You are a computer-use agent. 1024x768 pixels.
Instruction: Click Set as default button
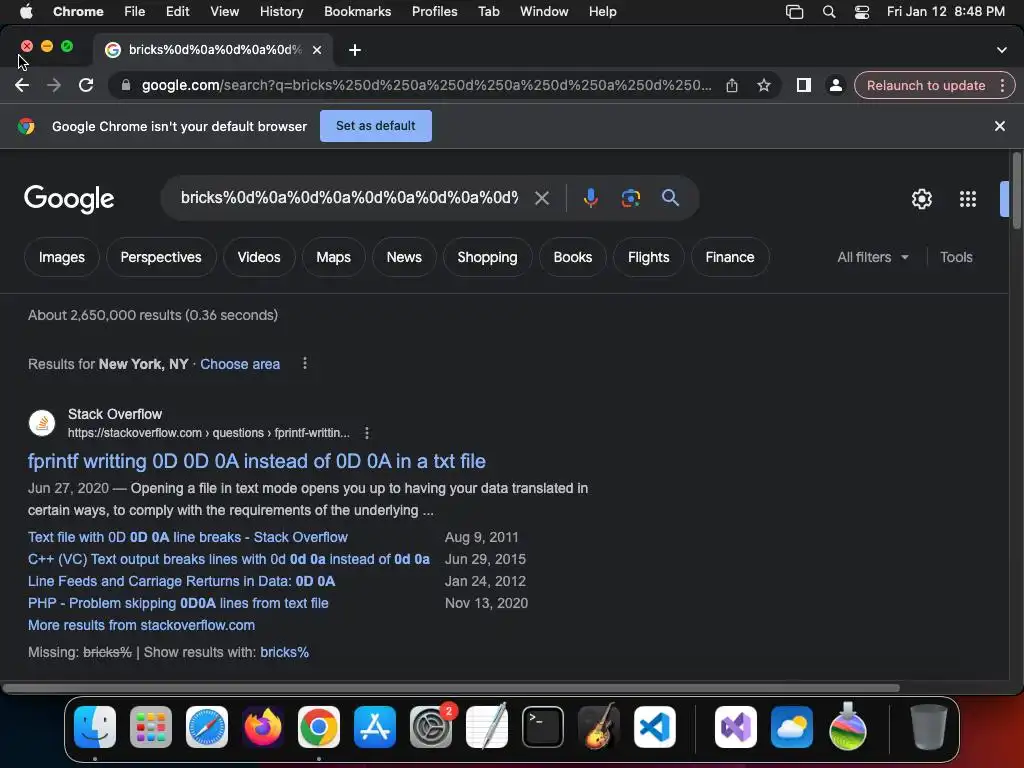pyautogui.click(x=376, y=126)
